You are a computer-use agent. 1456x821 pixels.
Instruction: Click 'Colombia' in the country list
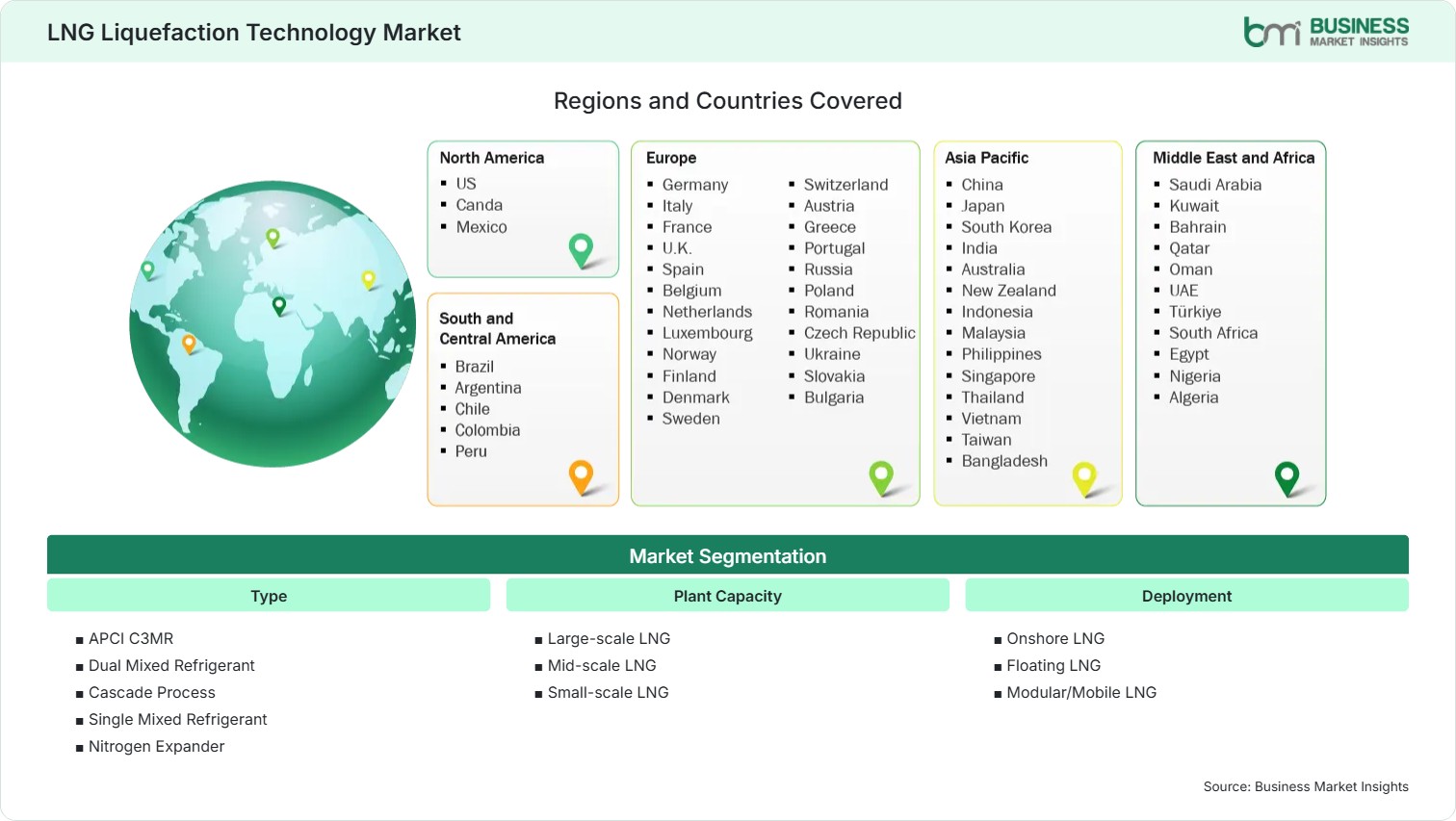coord(487,430)
